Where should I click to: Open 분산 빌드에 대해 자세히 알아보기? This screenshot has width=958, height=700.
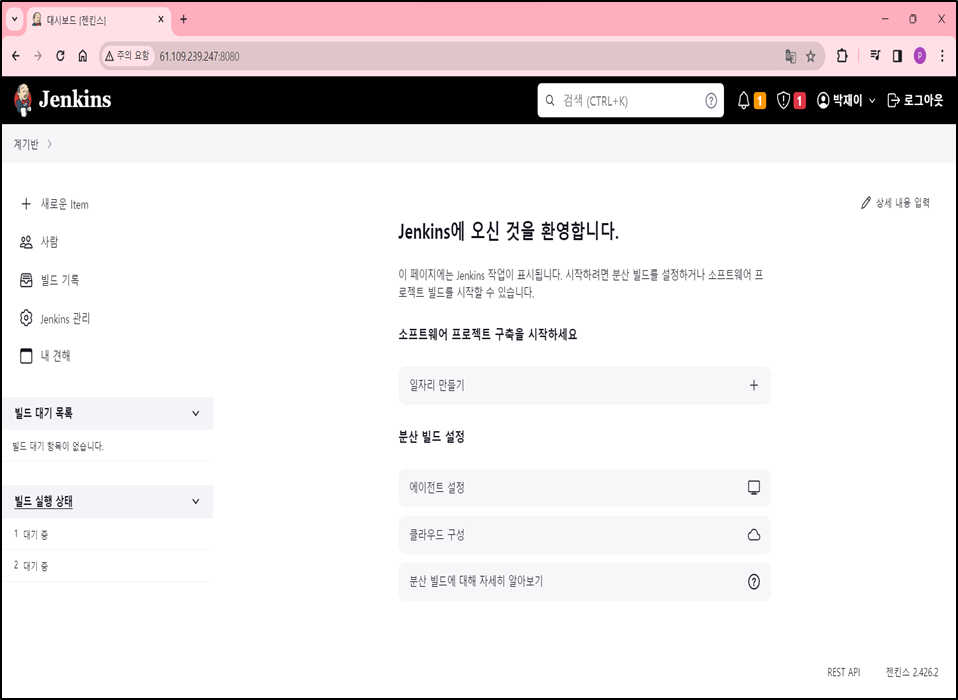pyautogui.click(x=584, y=582)
